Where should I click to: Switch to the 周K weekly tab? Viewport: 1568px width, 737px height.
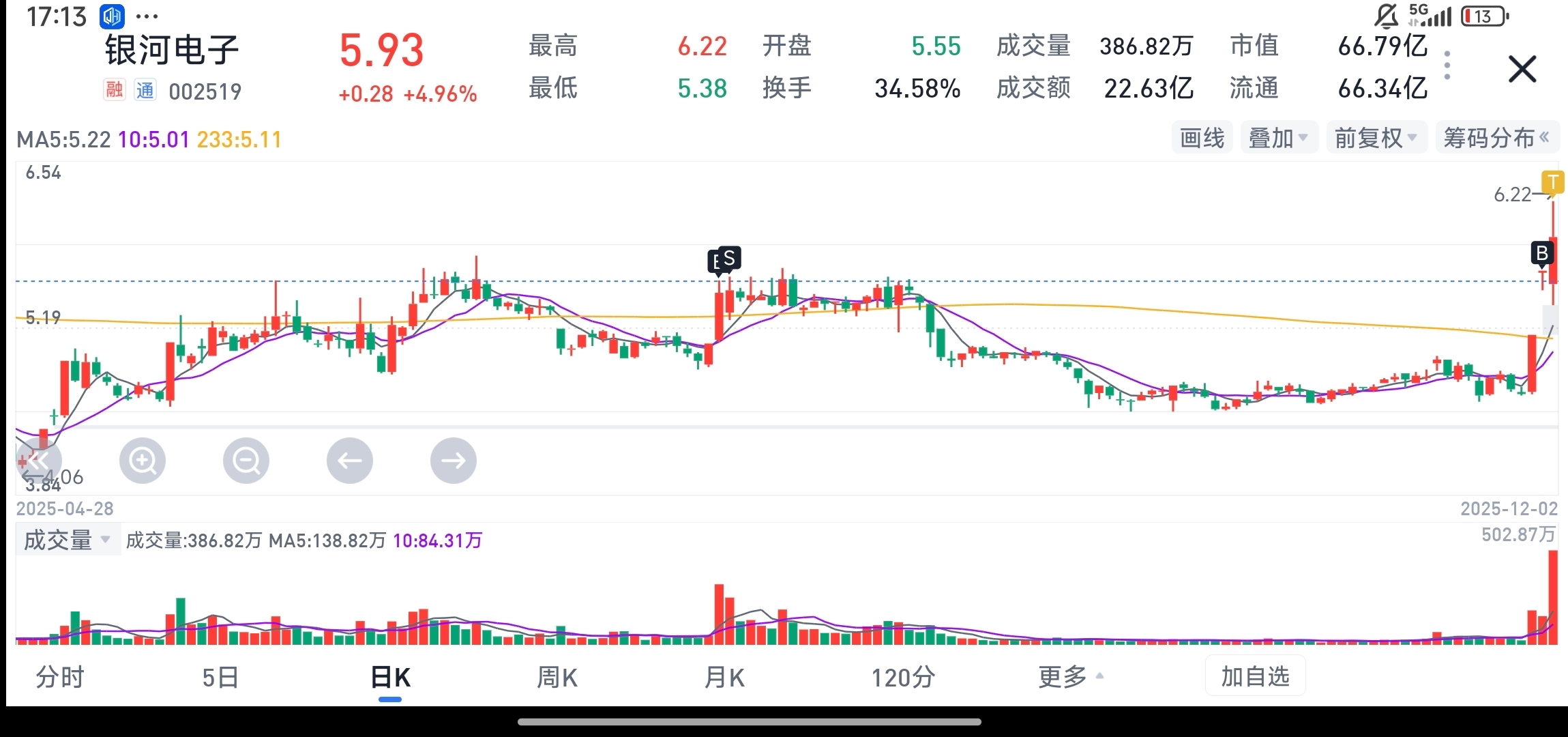pos(557,677)
